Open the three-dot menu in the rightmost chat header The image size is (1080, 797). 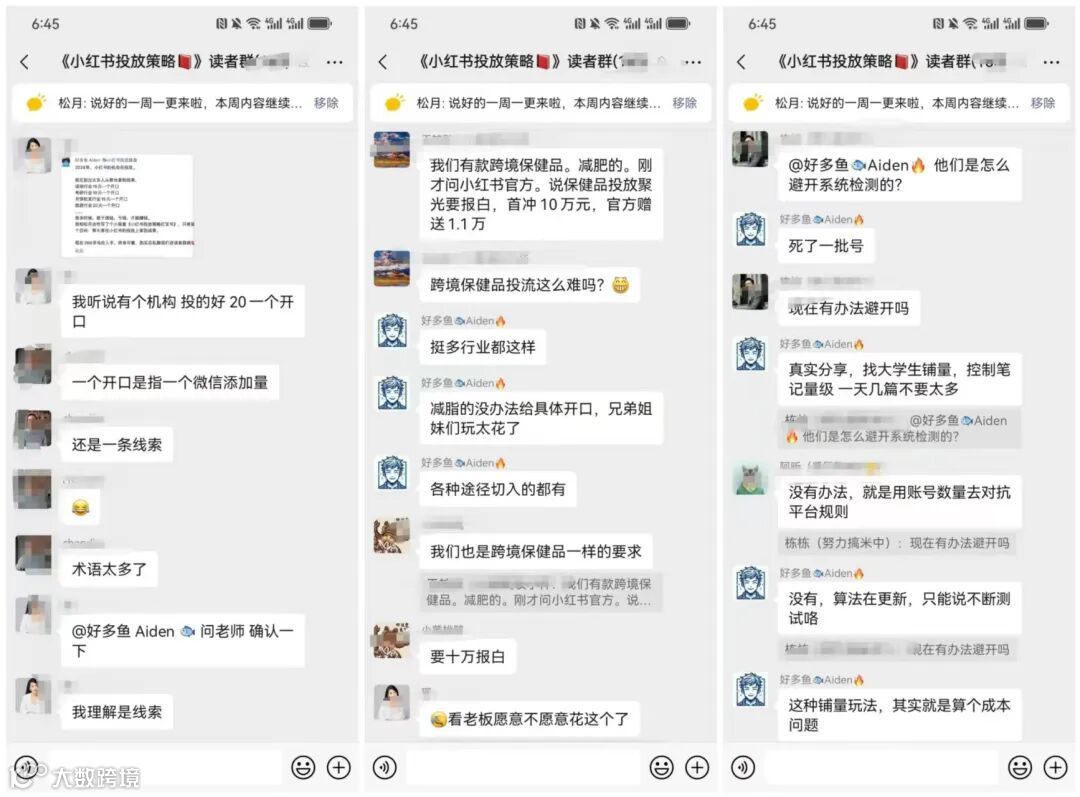click(1050, 62)
